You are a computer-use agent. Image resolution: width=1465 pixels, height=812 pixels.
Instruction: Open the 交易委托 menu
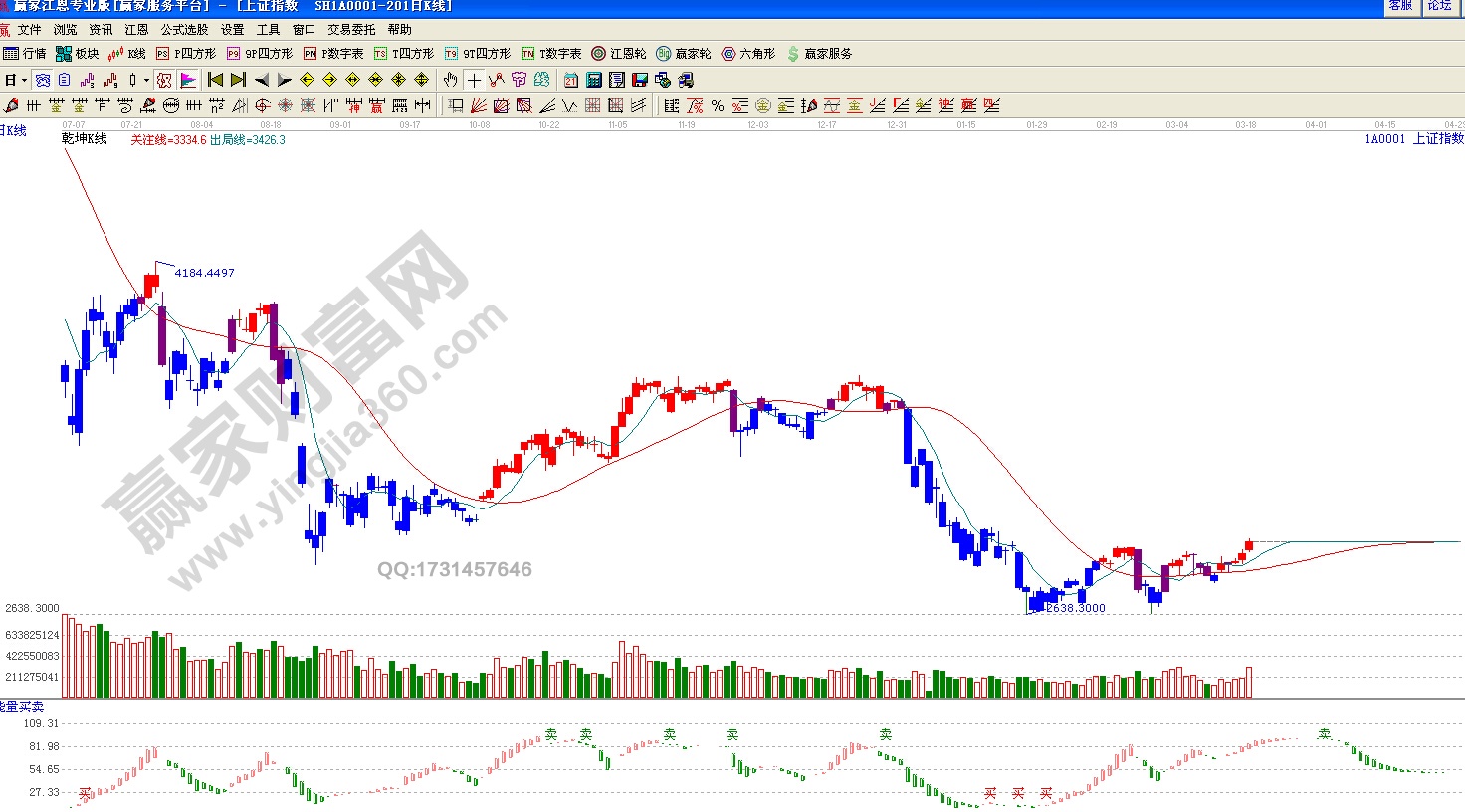[351, 30]
